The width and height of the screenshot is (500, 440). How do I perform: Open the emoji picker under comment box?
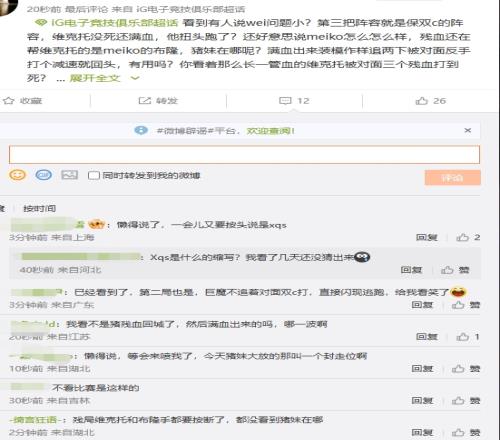pos(17,175)
